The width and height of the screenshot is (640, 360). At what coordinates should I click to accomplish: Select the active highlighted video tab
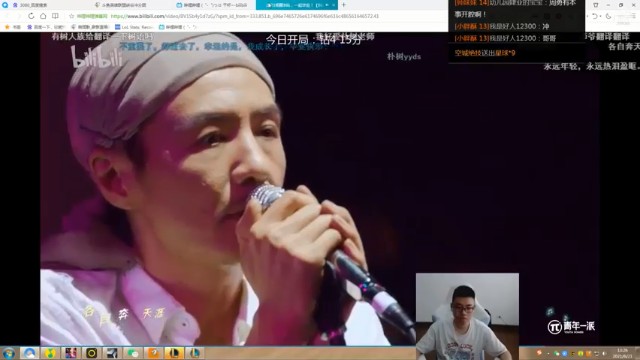(297, 5)
